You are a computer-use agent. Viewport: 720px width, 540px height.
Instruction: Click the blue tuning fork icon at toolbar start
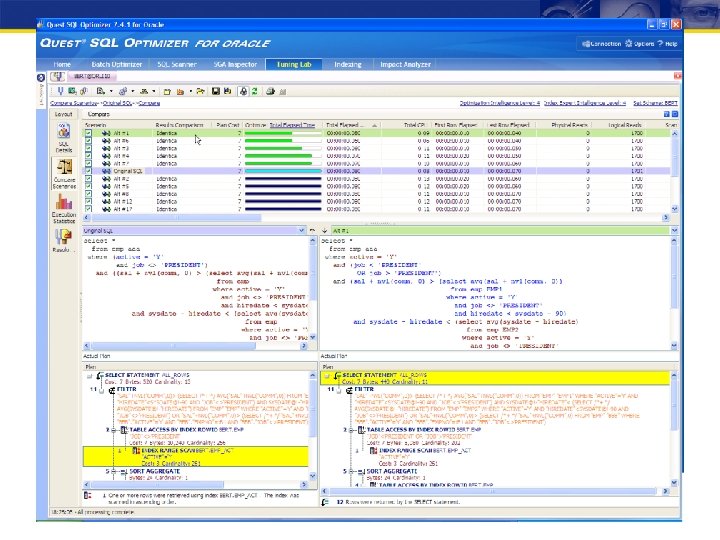pos(60,91)
